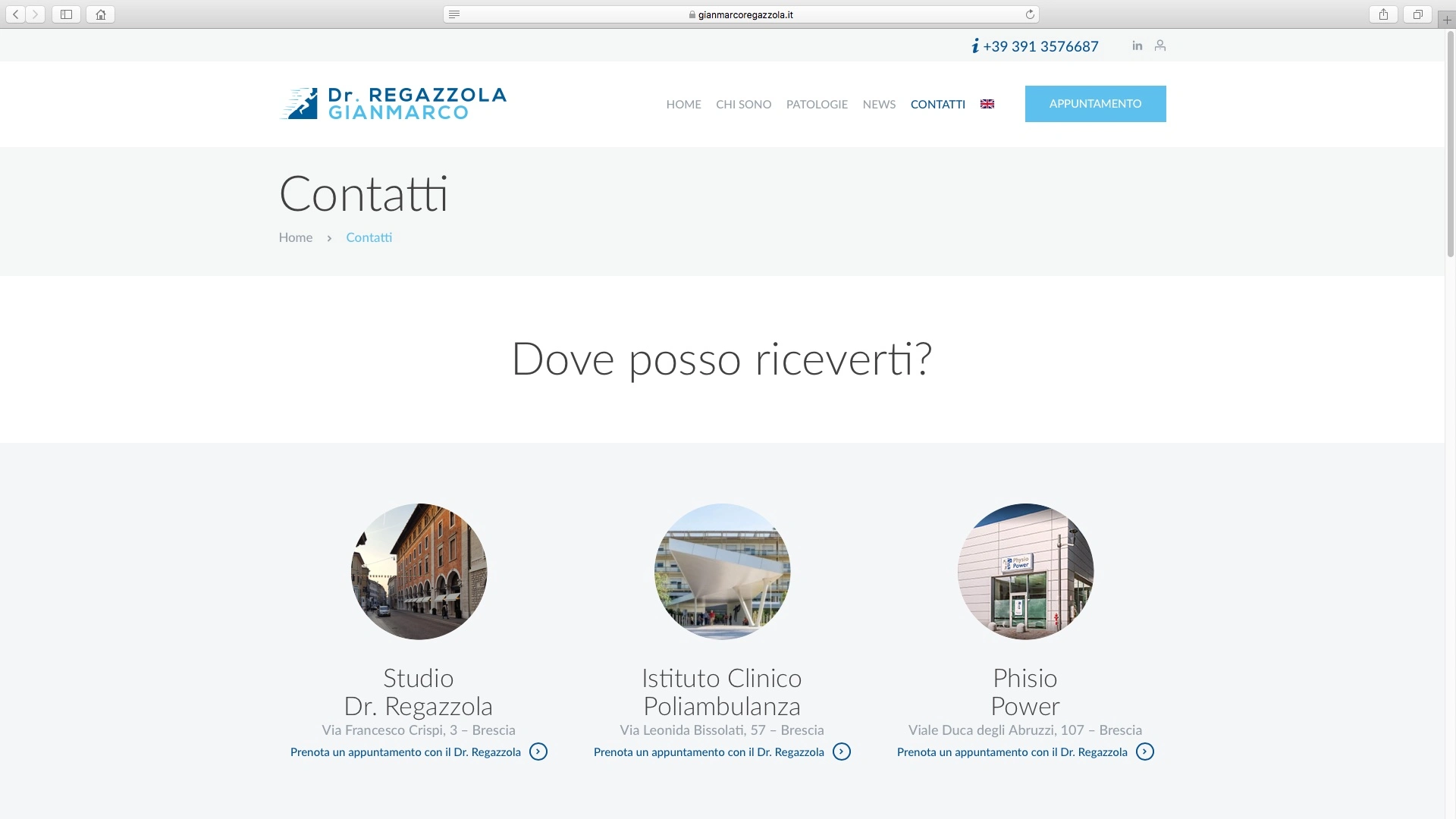Open the CHI SONO menu item
This screenshot has height=819, width=1456.
743,104
